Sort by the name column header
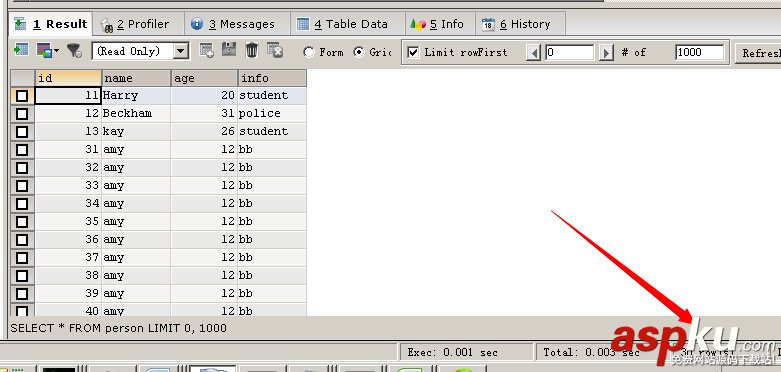The width and height of the screenshot is (781, 372). [x=136, y=78]
